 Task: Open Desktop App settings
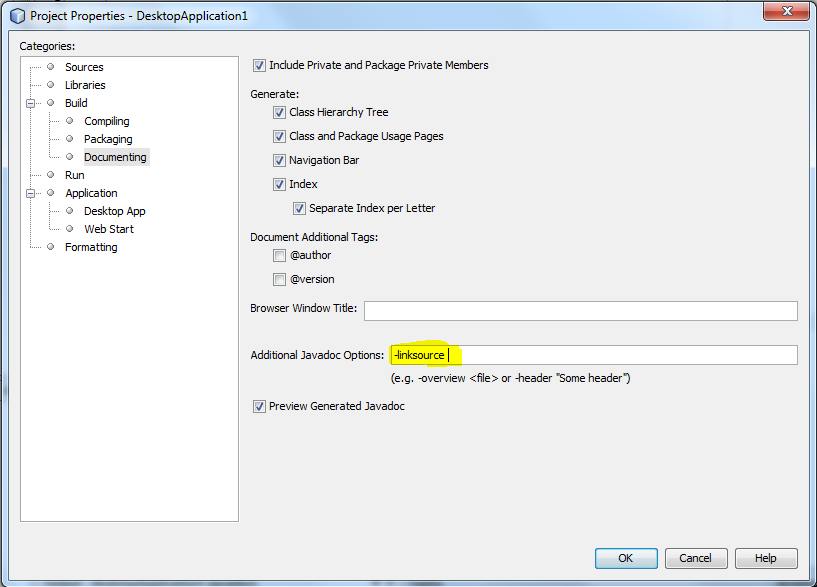115,211
